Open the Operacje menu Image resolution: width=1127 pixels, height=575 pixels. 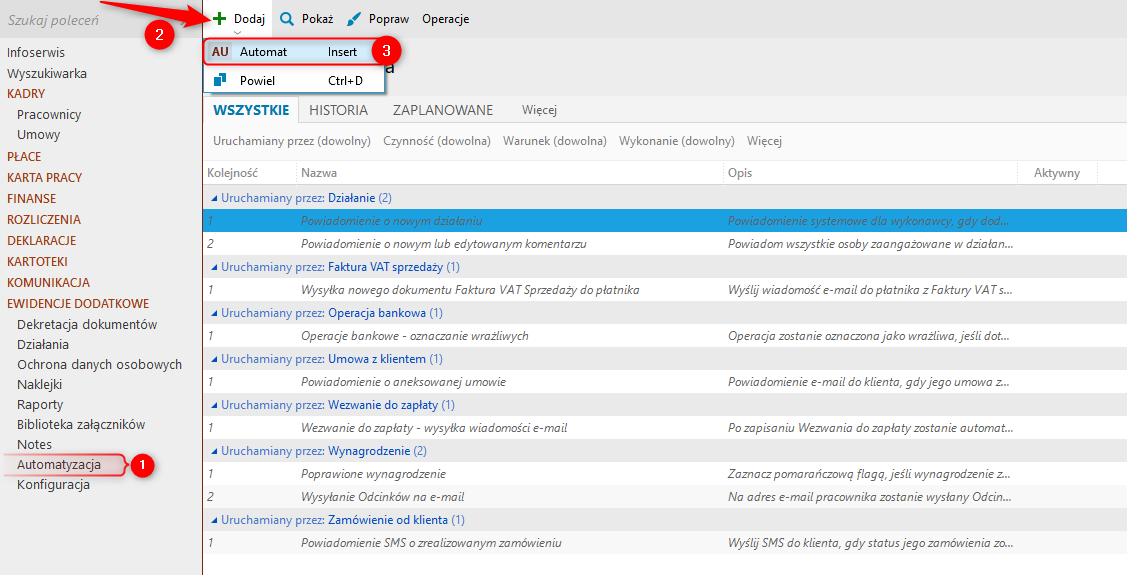pyautogui.click(x=445, y=19)
